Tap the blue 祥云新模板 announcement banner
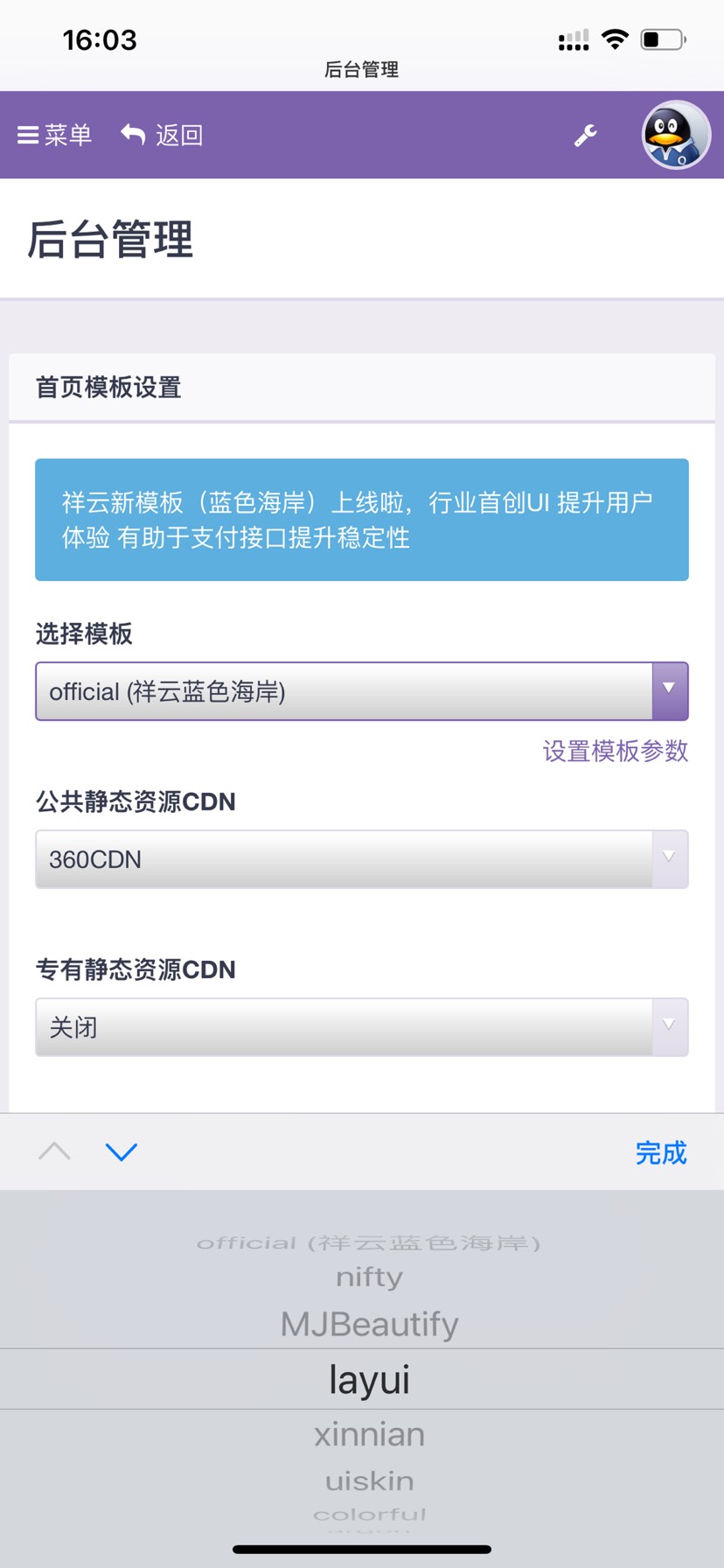The image size is (724, 1568). pyautogui.click(x=362, y=520)
